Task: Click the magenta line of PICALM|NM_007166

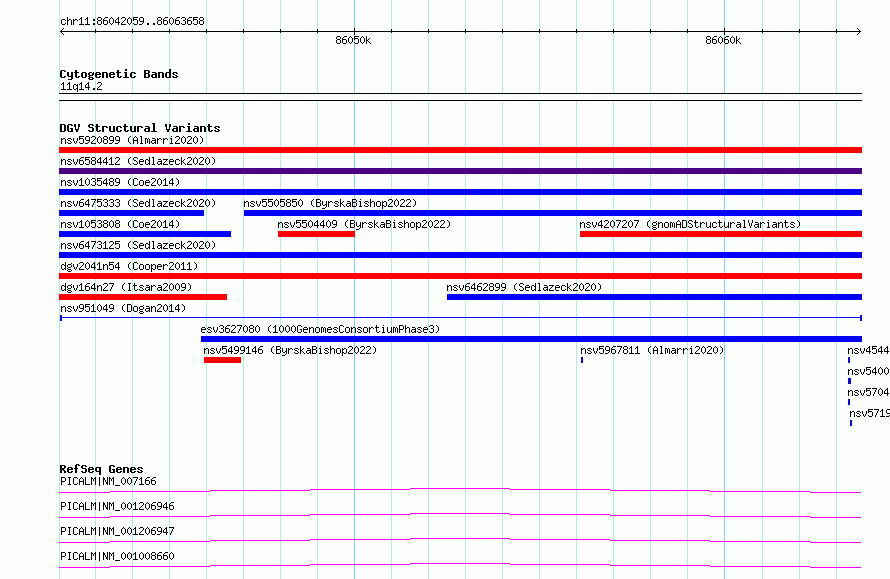Action: tap(460, 490)
